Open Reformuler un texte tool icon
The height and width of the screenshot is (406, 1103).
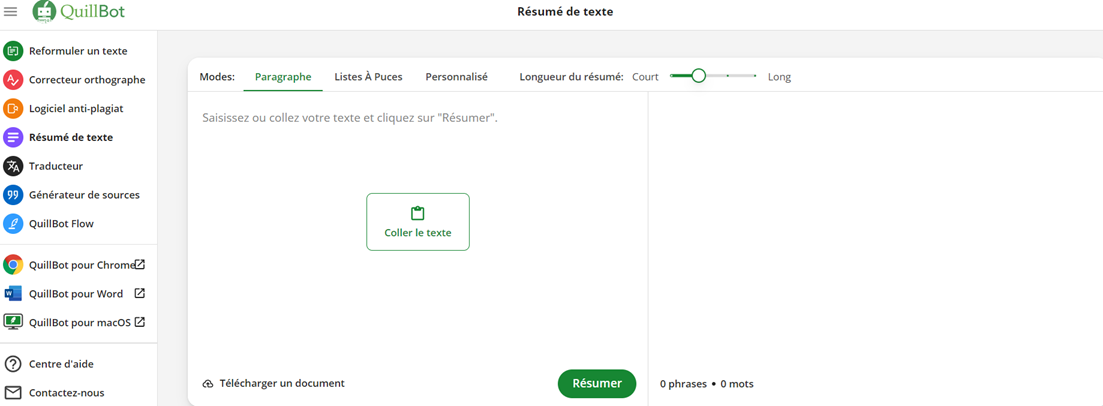coord(13,51)
